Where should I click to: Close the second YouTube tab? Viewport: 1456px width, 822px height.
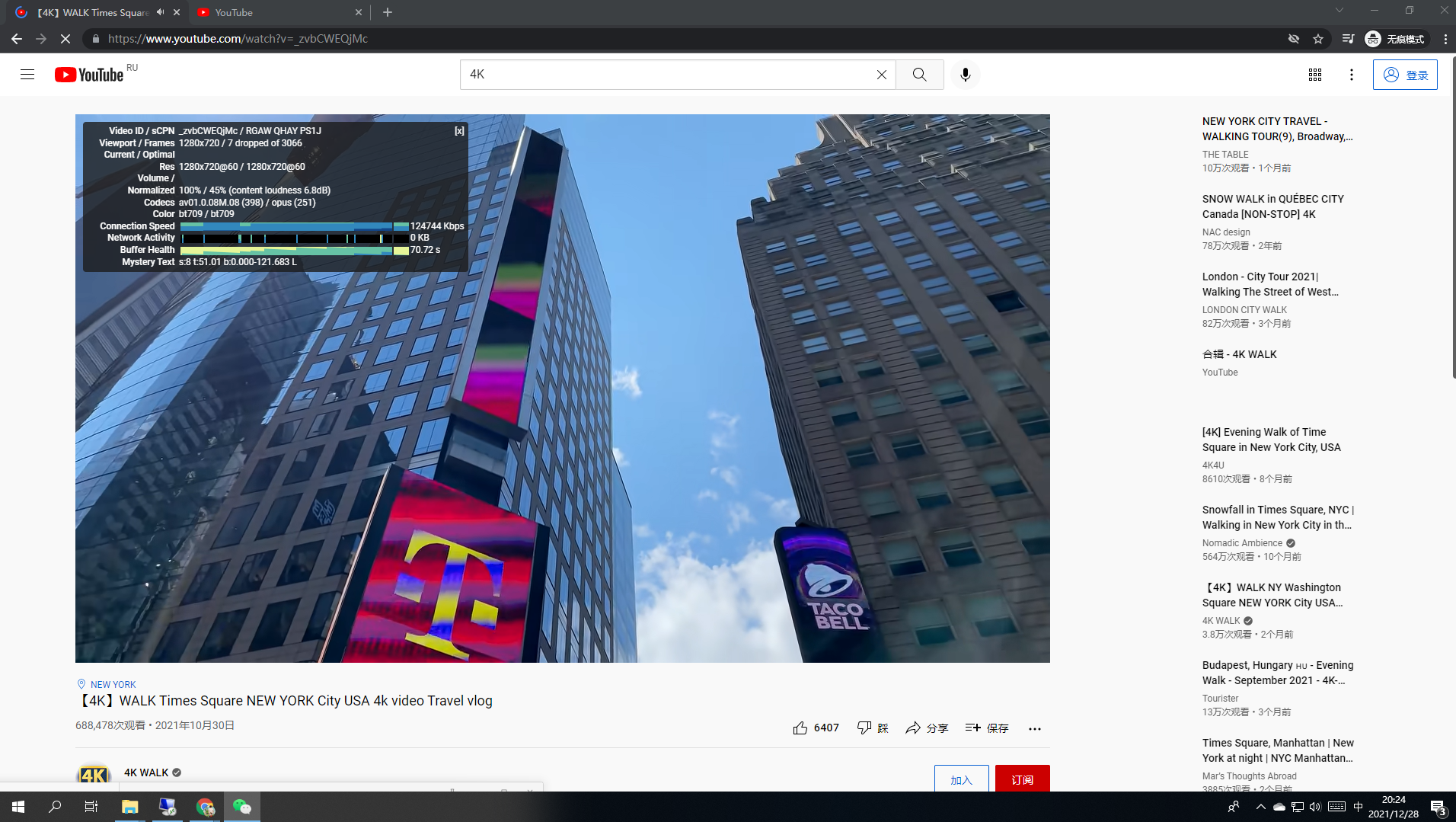[x=359, y=12]
